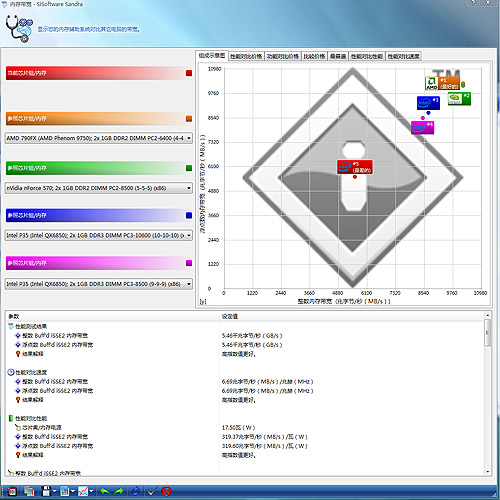Image resolution: width=500 pixels, height=500 pixels.
Task: Open the AMD 790FX reference dropdown
Action: [99, 138]
